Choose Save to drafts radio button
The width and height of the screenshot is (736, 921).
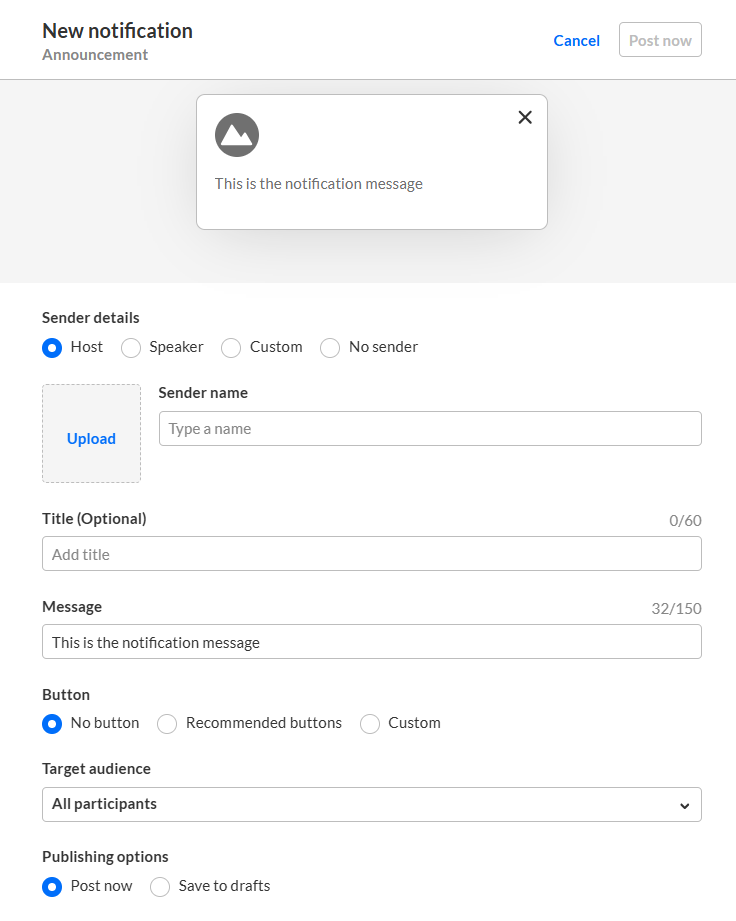160,887
